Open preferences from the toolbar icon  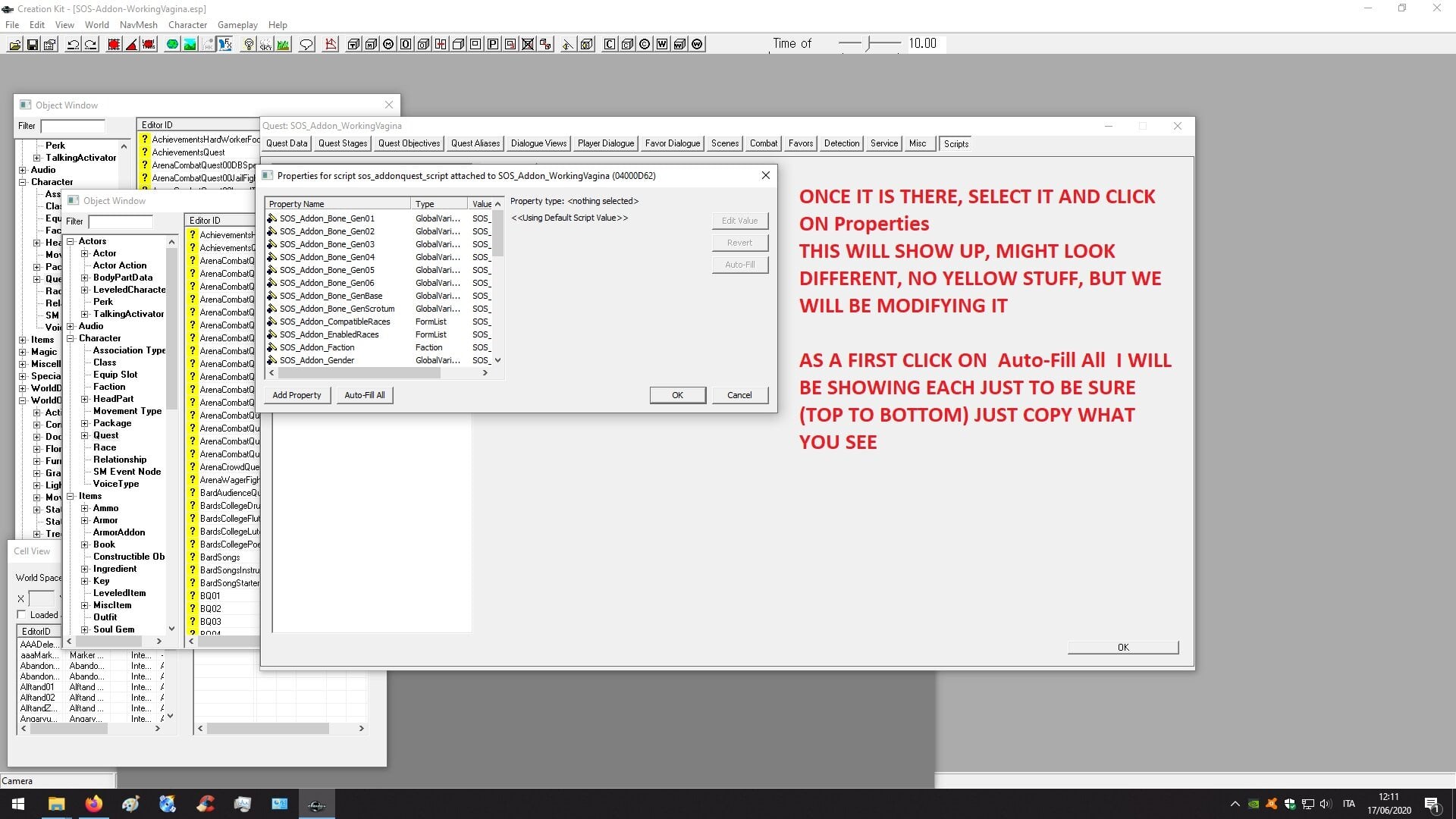[50, 44]
